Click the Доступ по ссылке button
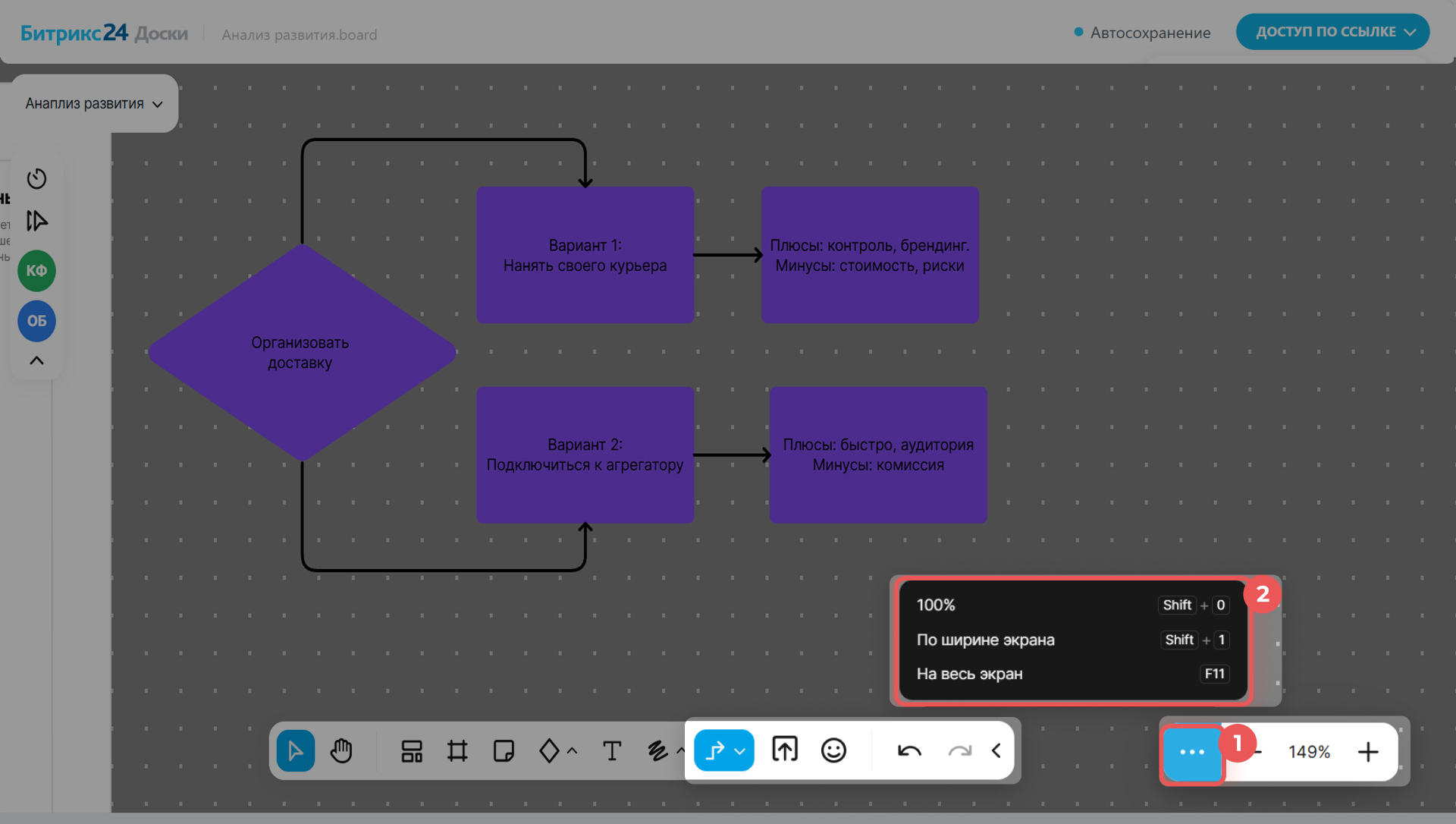The height and width of the screenshot is (824, 1456). (x=1332, y=32)
